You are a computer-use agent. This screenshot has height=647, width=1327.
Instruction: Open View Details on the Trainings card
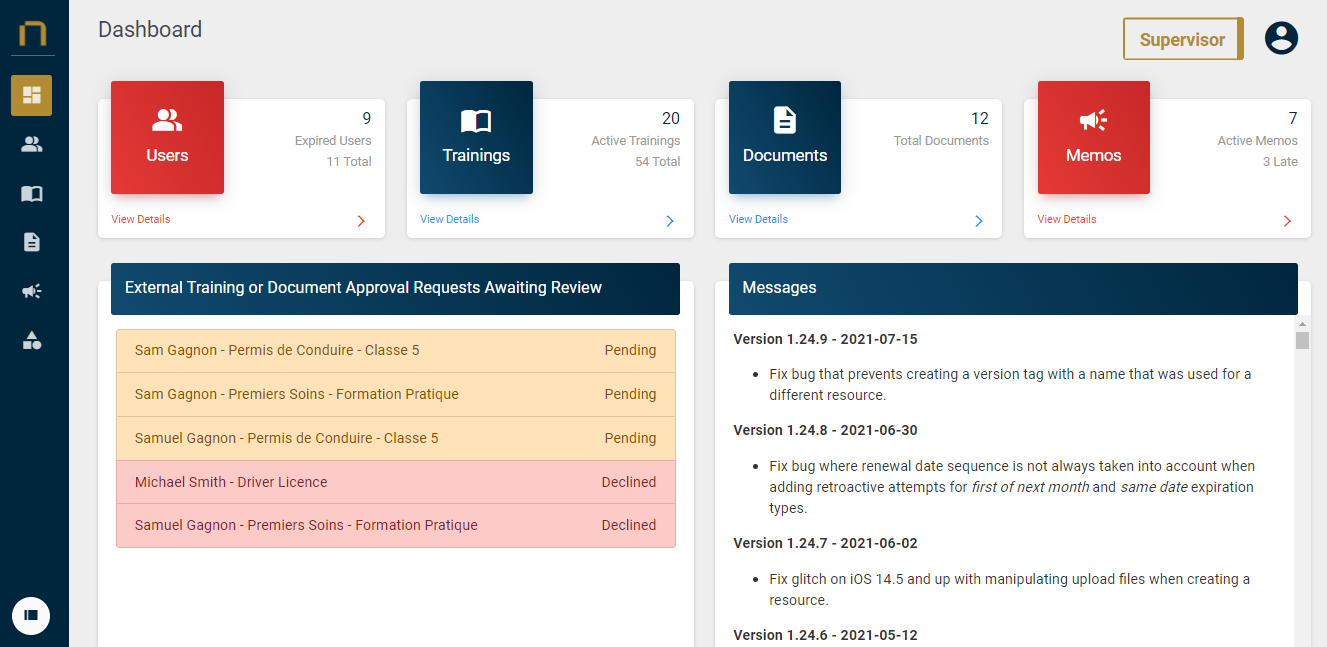449,219
